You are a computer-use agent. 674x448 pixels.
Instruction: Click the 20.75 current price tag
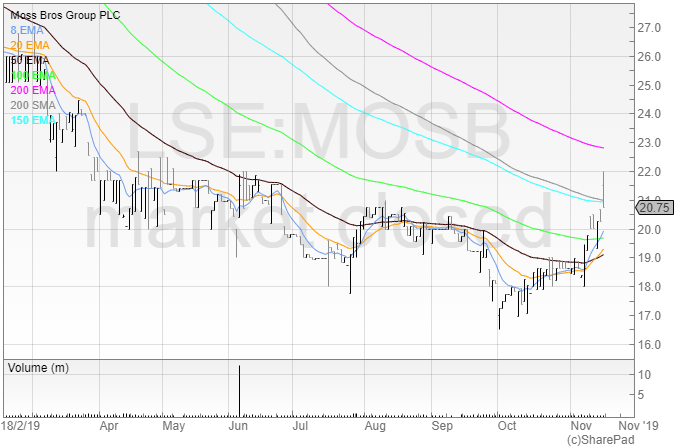click(654, 208)
